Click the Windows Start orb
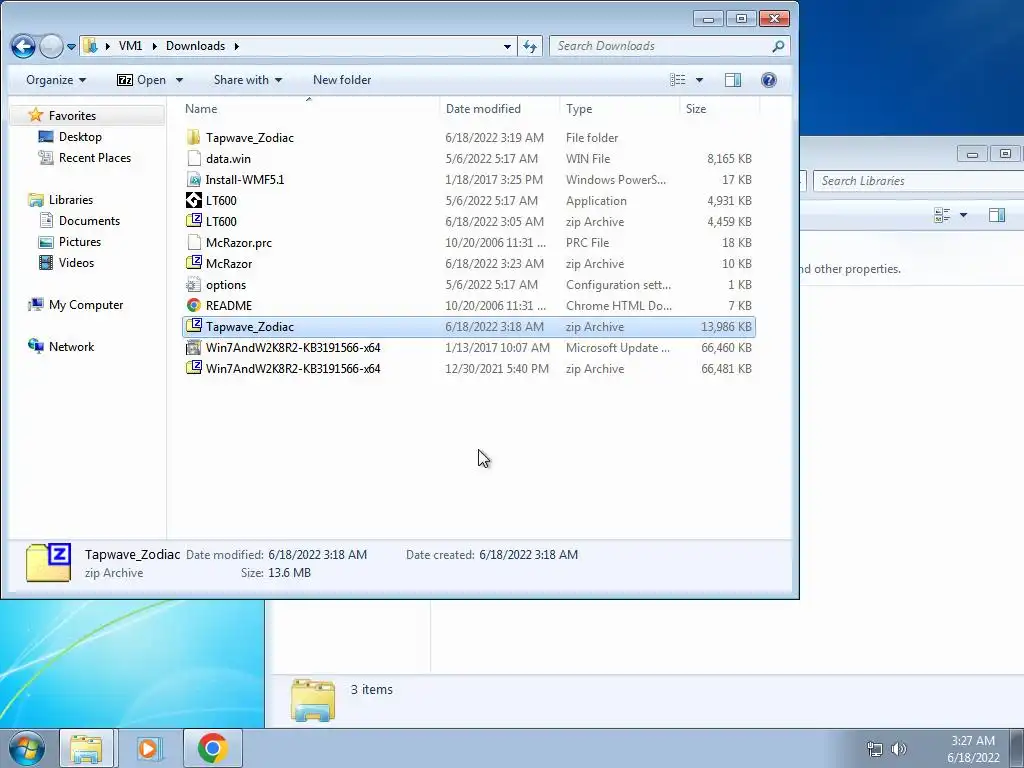Viewport: 1024px width, 768px height. pos(27,748)
